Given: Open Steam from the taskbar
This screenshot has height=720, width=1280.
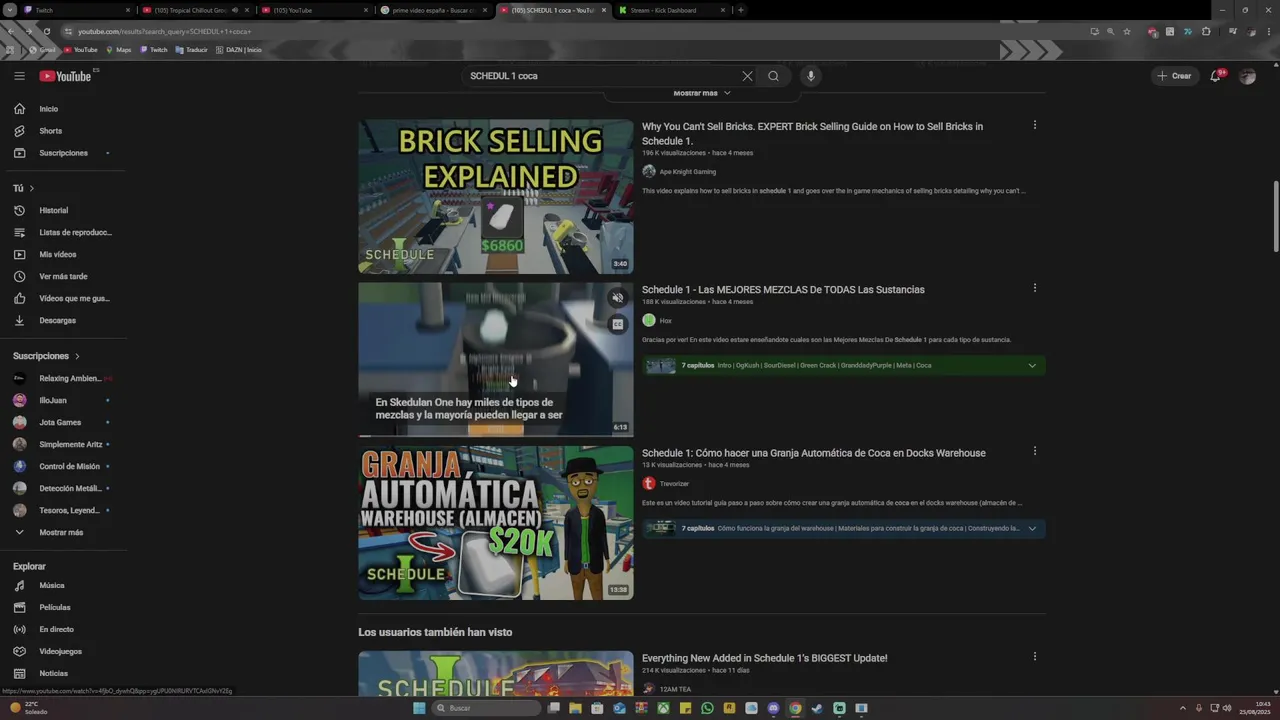Looking at the screenshot, I should tap(817, 708).
